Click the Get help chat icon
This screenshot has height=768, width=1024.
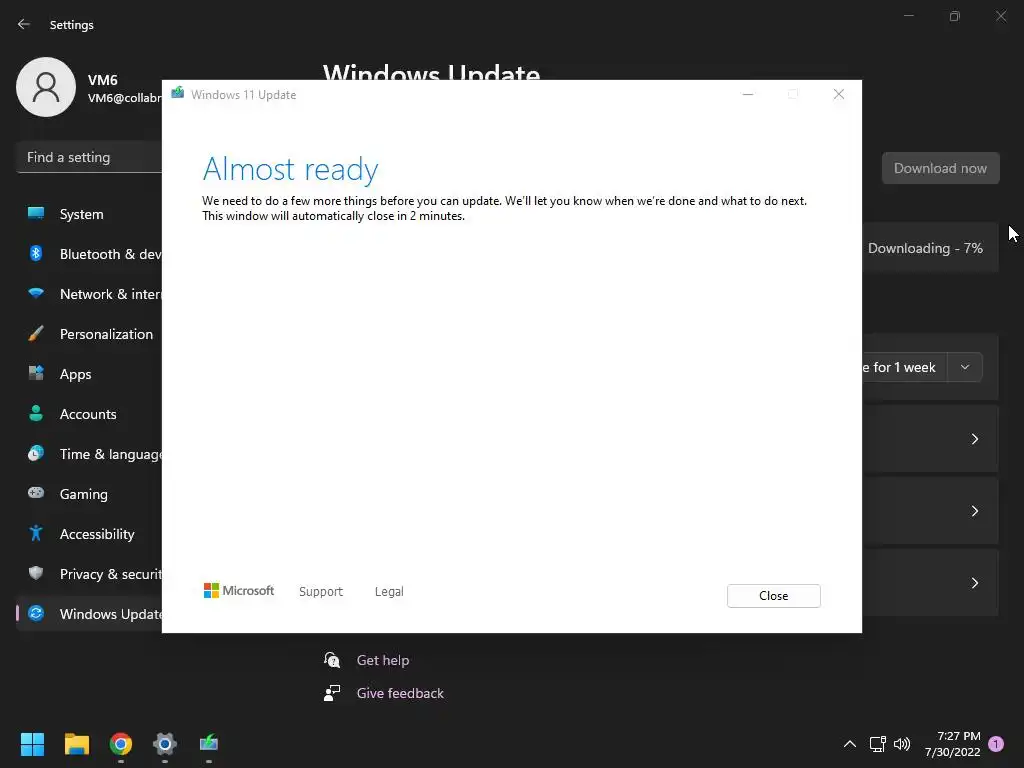pos(332,660)
